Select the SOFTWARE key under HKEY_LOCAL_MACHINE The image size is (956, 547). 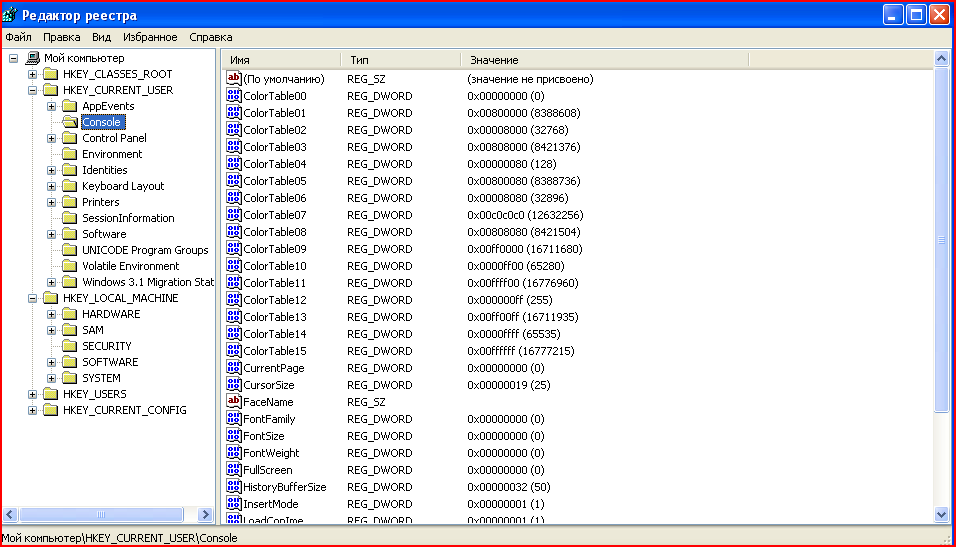pyautogui.click(x=110, y=362)
